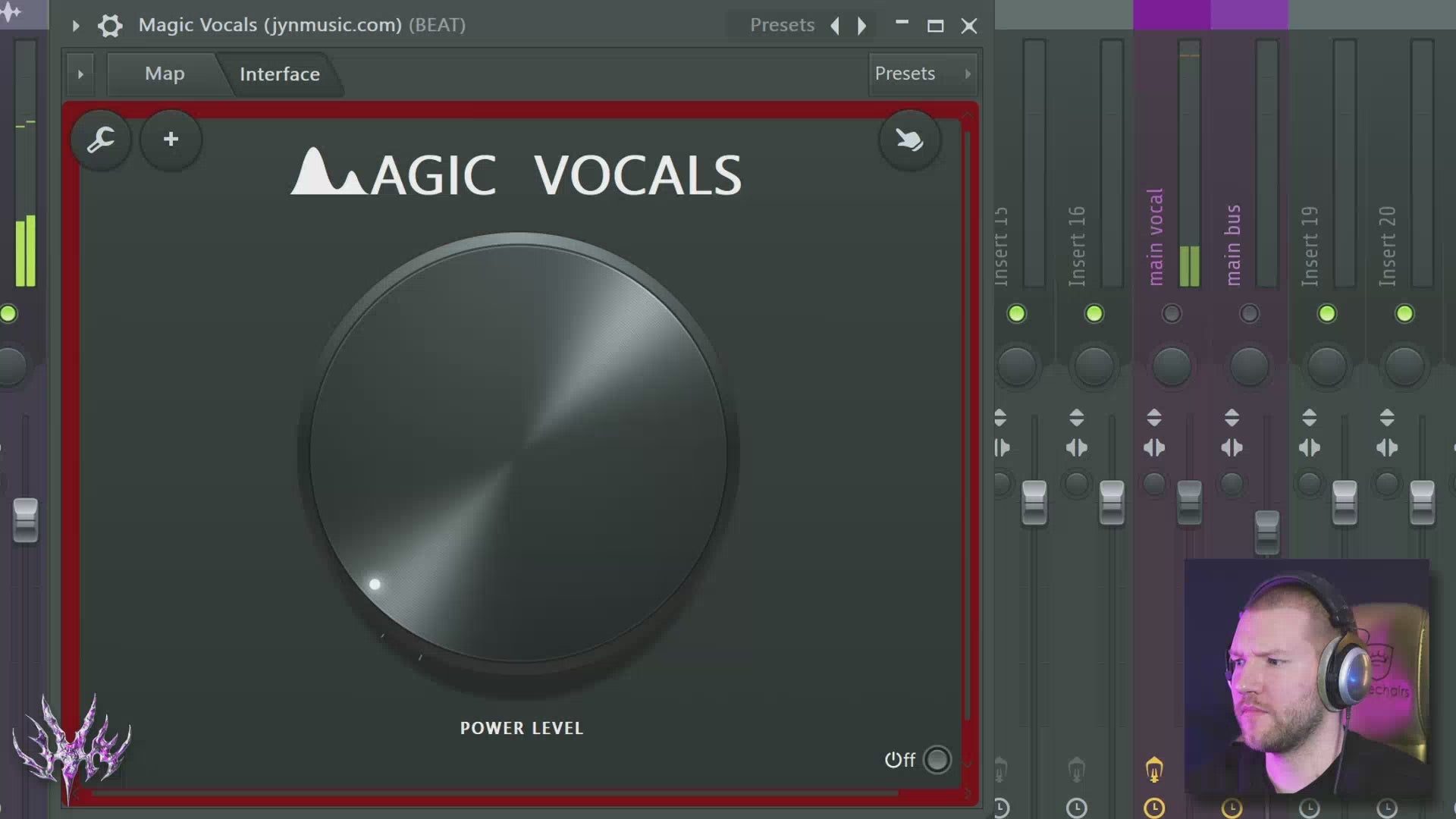Click the next preset arrow in title bar
This screenshot has height=819, width=1456.
pyautogui.click(x=862, y=25)
